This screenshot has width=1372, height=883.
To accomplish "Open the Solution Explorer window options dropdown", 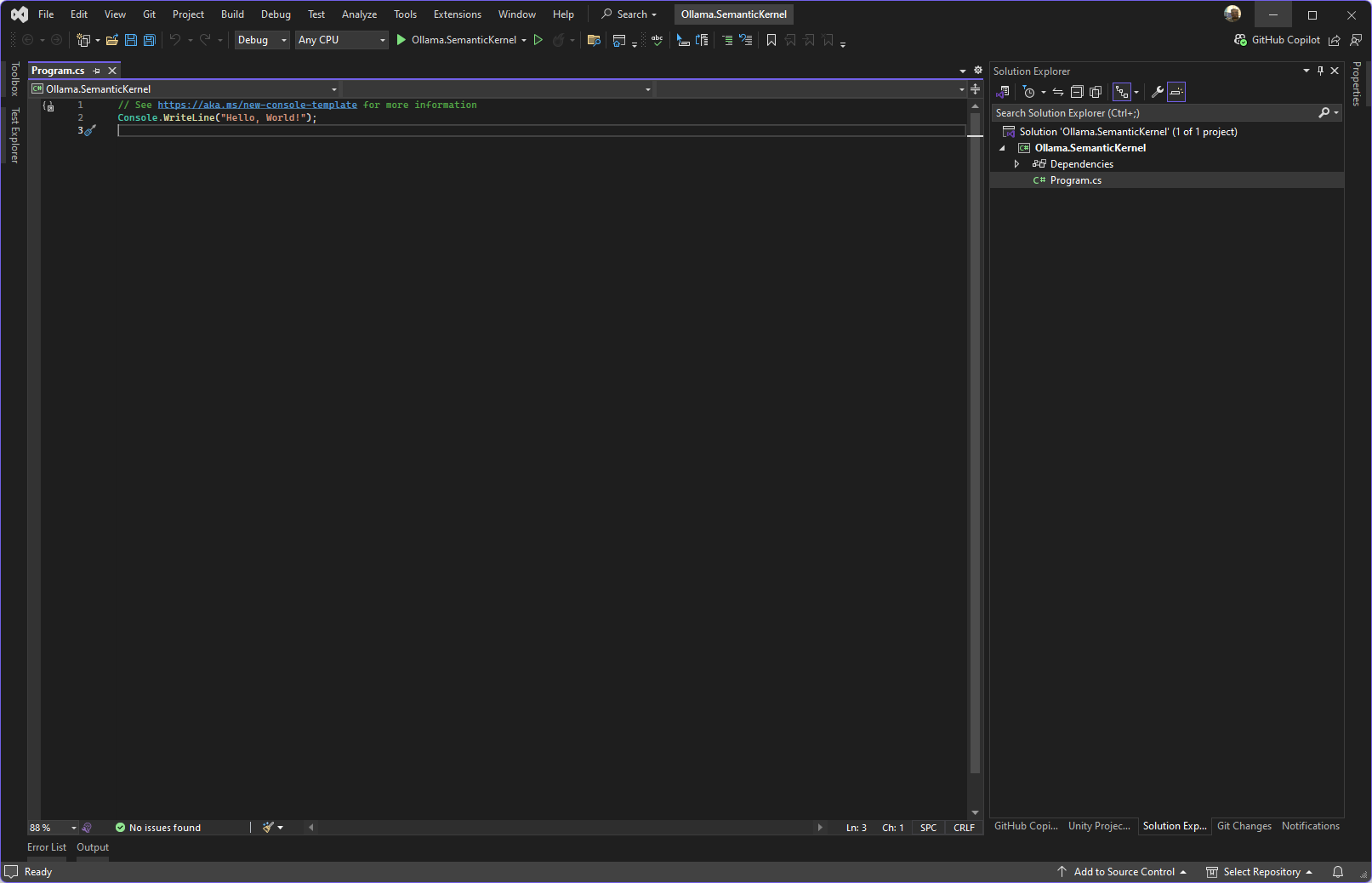I will (x=1307, y=71).
